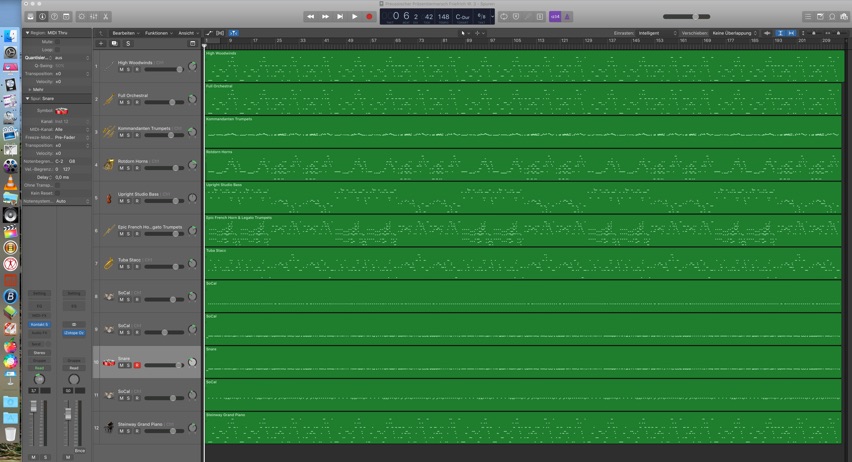
Task: Mute the High Woodwinds track
Action: click(121, 70)
